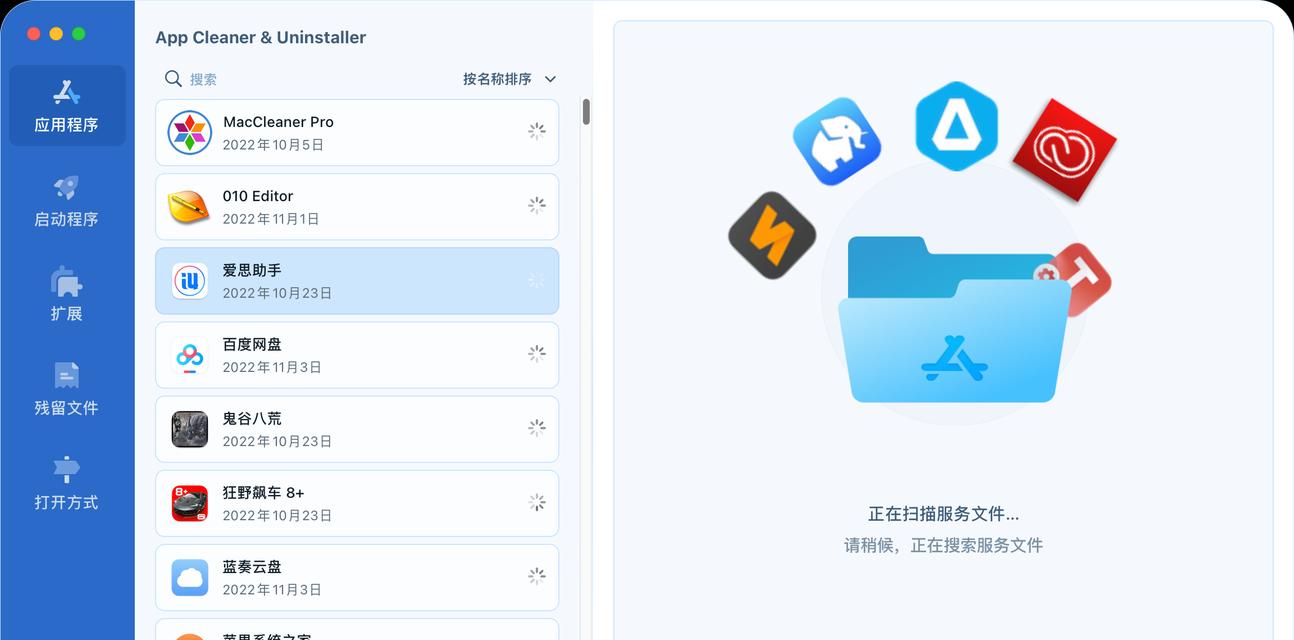Screen dimensions: 1294x640
Task: Click the blue elephant app icon
Action: tap(837, 142)
